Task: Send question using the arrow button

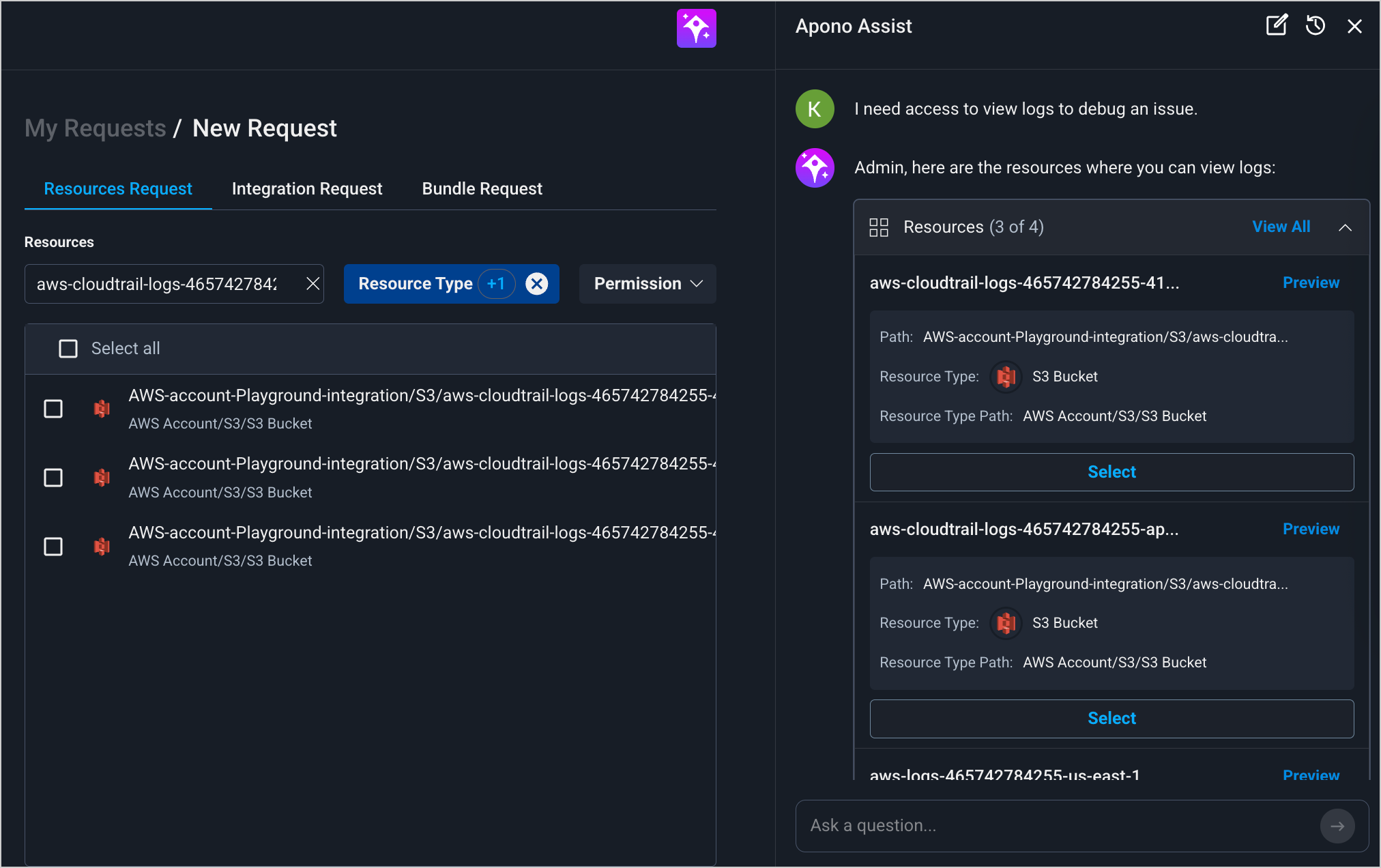Action: (x=1337, y=826)
